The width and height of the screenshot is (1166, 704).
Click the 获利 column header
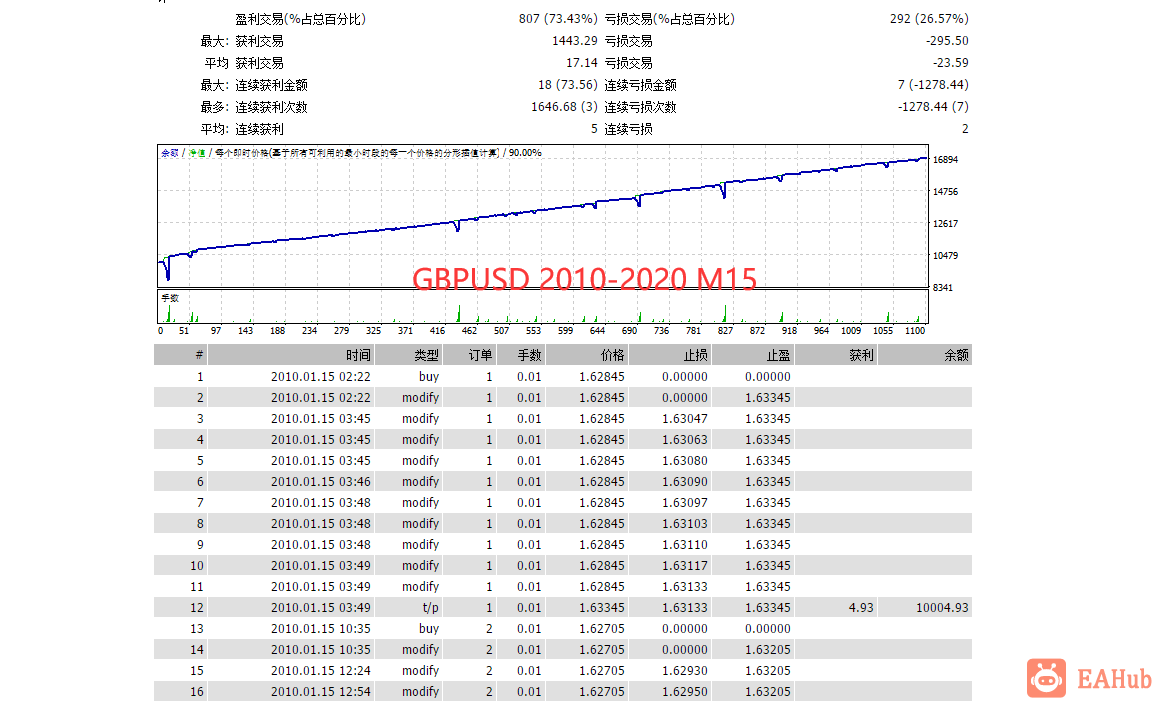[861, 355]
